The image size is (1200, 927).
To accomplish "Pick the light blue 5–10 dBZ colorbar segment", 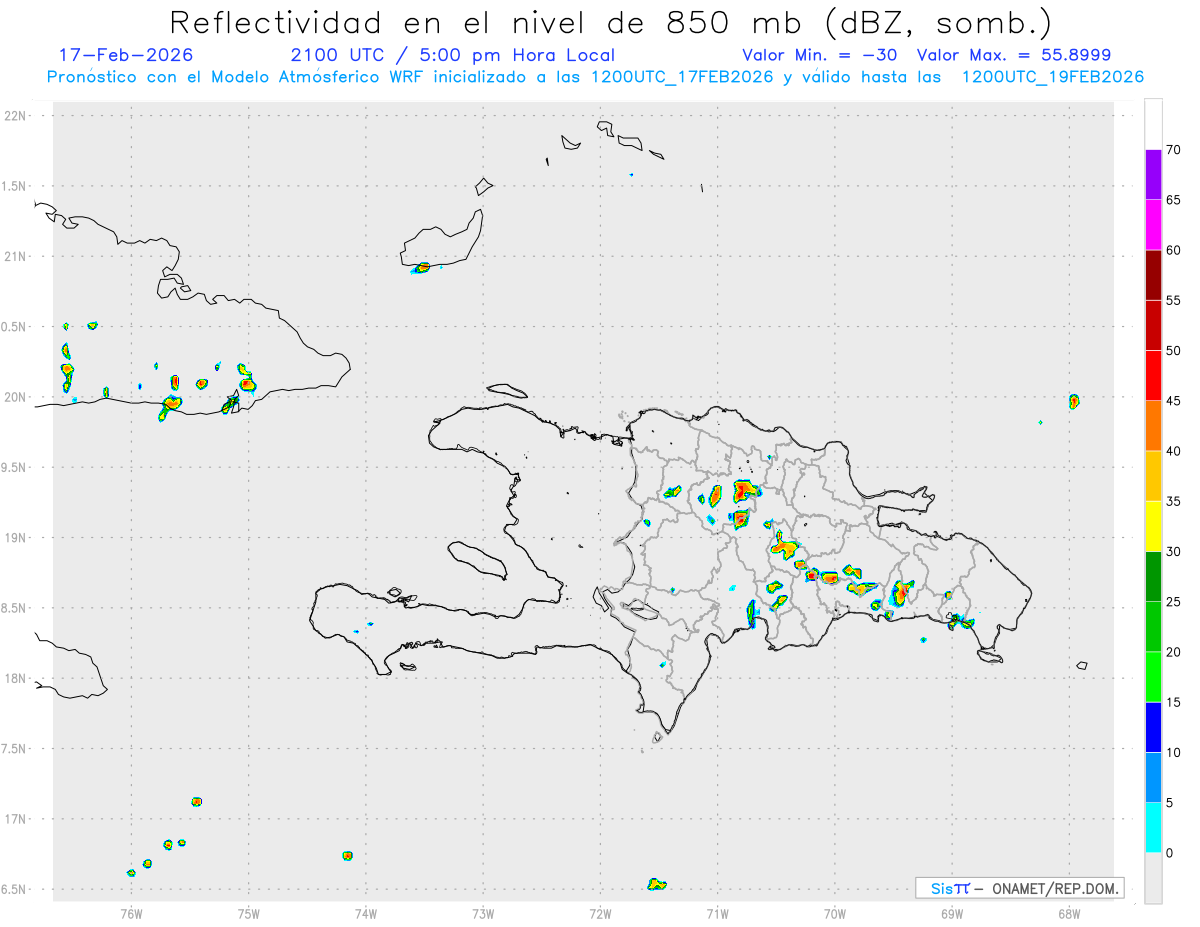I will [x=1153, y=777].
